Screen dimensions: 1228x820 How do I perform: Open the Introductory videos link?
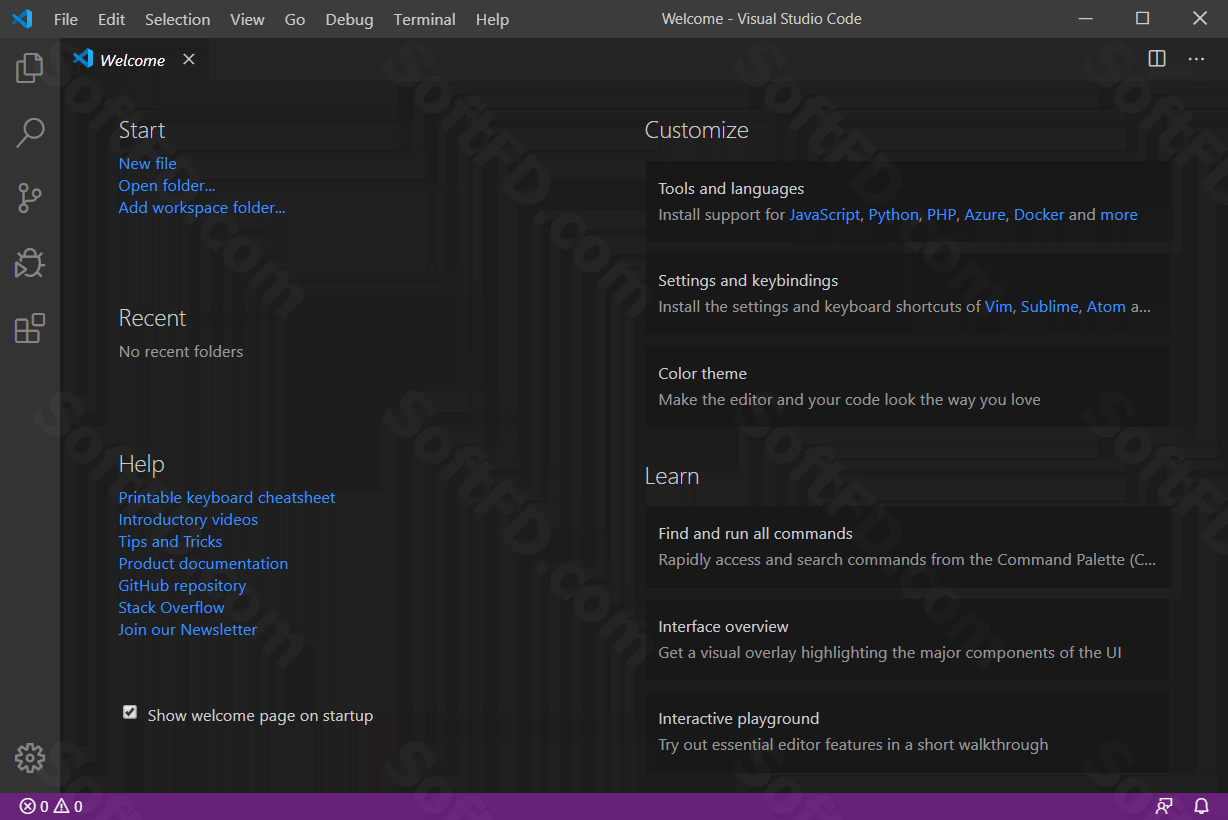188,520
